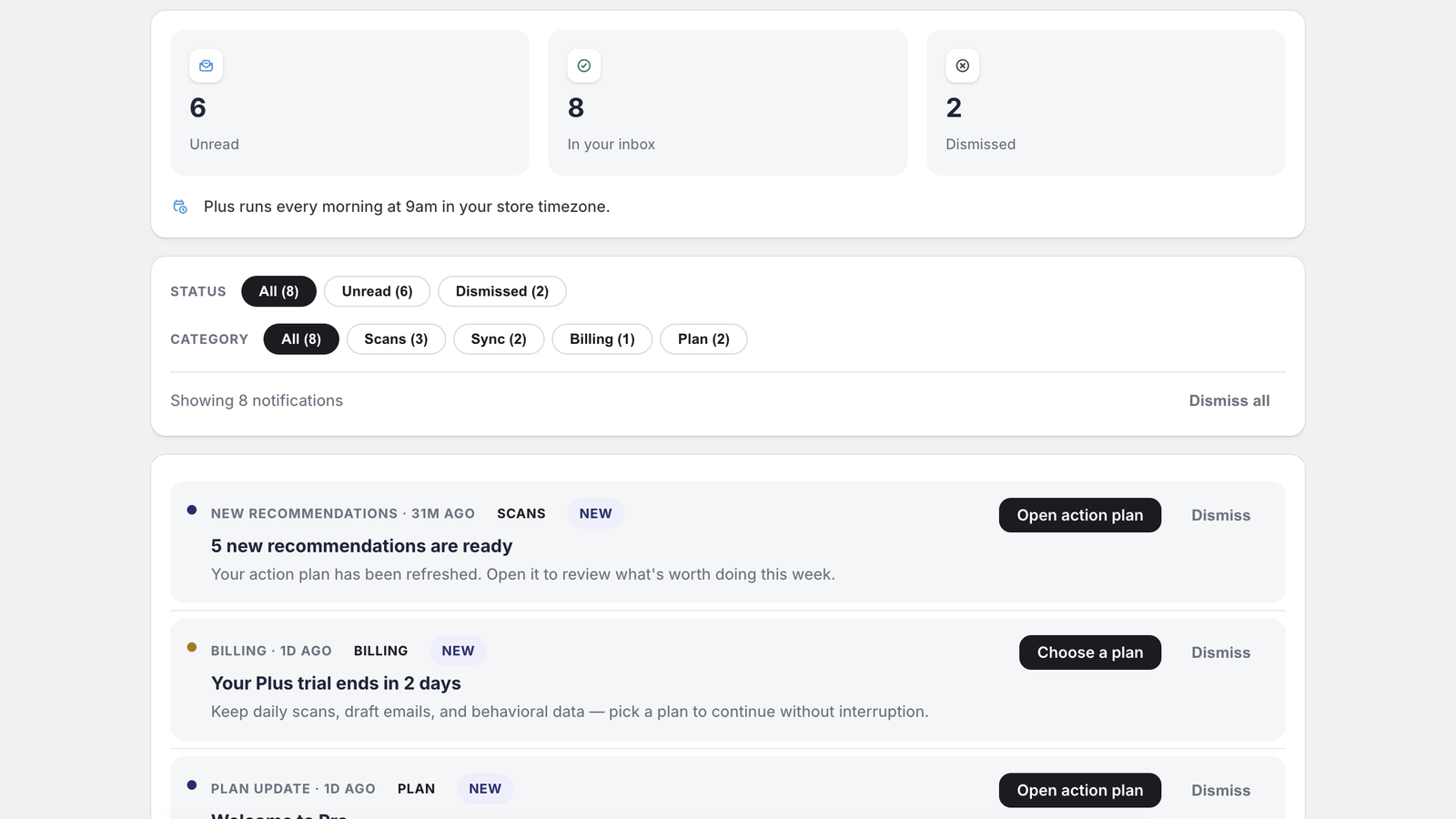The height and width of the screenshot is (819, 1456).
Task: Select the All (8) status filter
Action: 278,291
